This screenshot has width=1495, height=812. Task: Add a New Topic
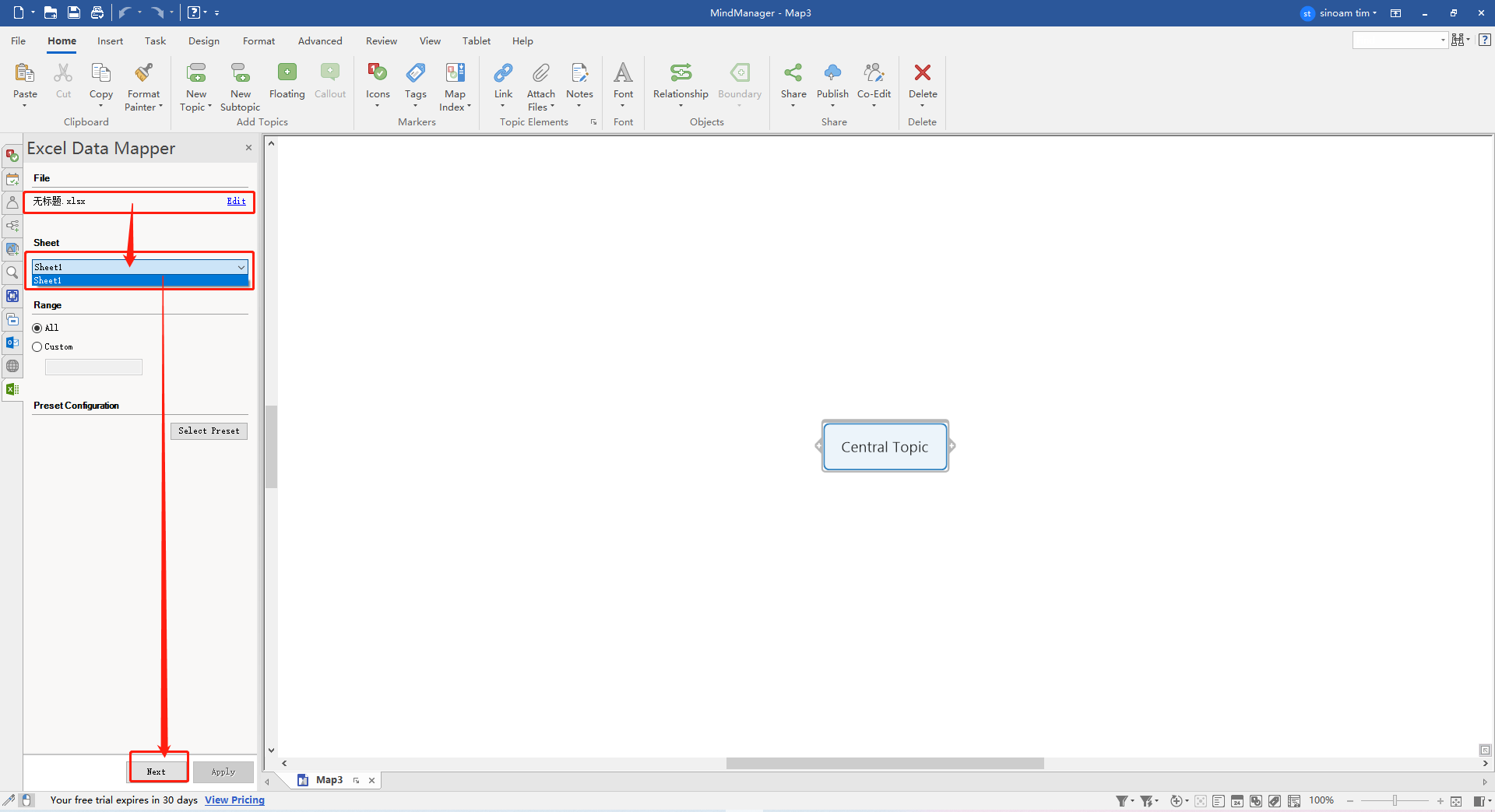[196, 73]
